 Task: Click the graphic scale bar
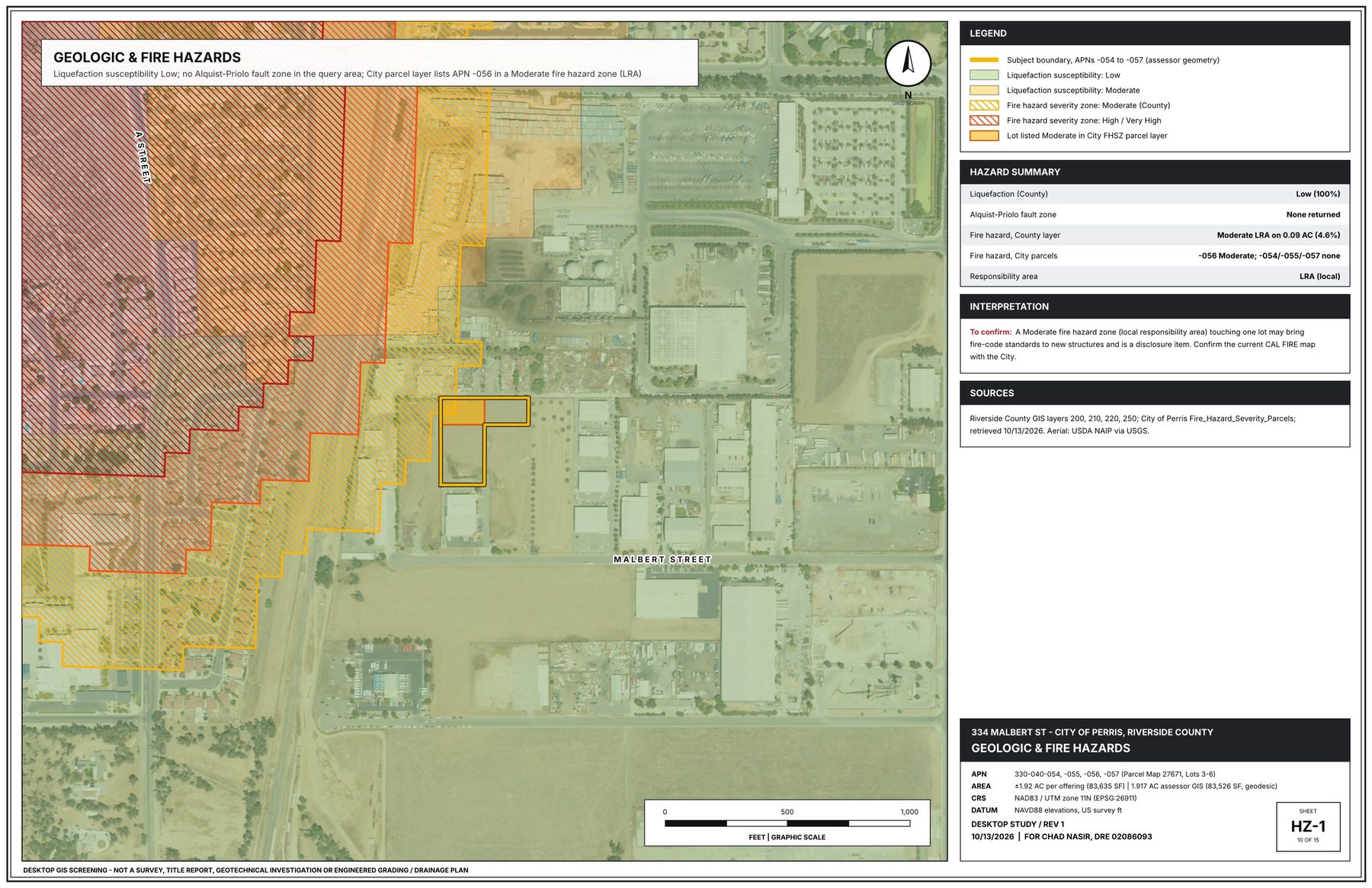[787, 823]
